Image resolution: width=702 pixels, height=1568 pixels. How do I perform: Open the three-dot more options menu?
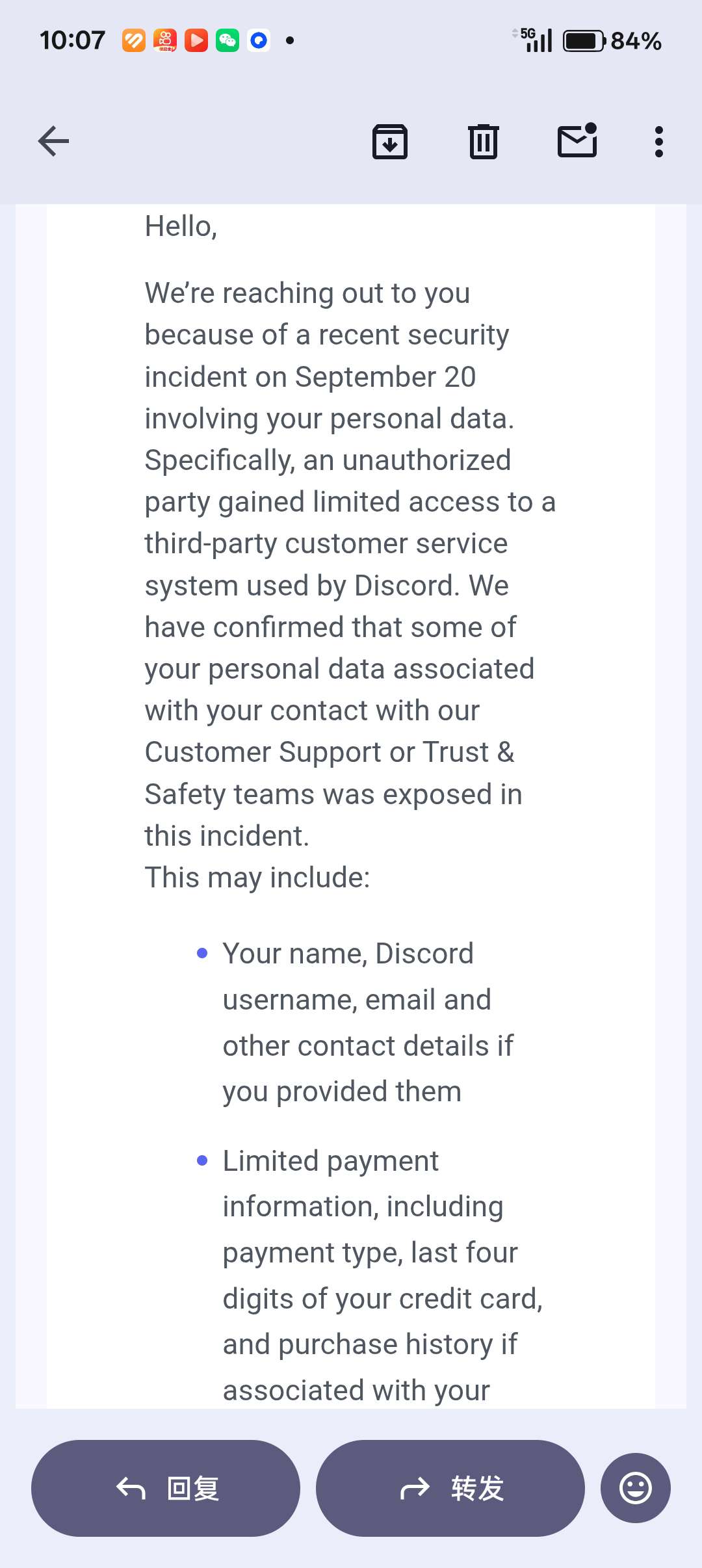(x=659, y=141)
